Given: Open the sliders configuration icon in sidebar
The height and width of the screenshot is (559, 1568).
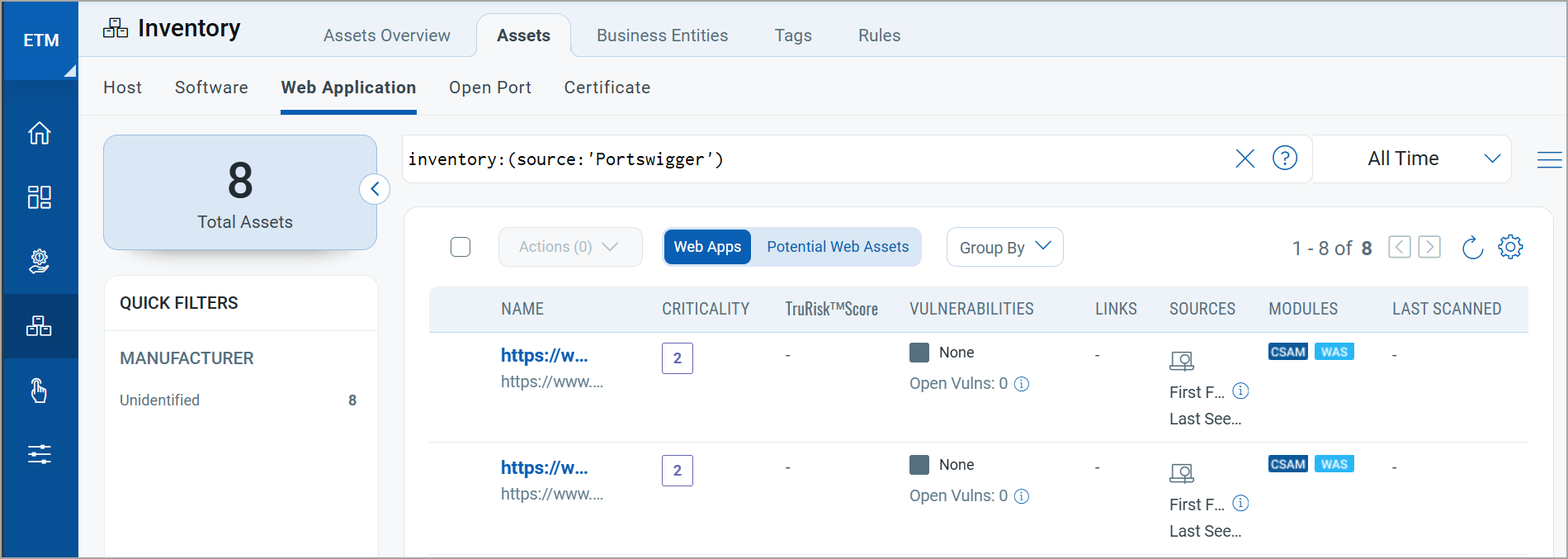Looking at the screenshot, I should click(40, 454).
